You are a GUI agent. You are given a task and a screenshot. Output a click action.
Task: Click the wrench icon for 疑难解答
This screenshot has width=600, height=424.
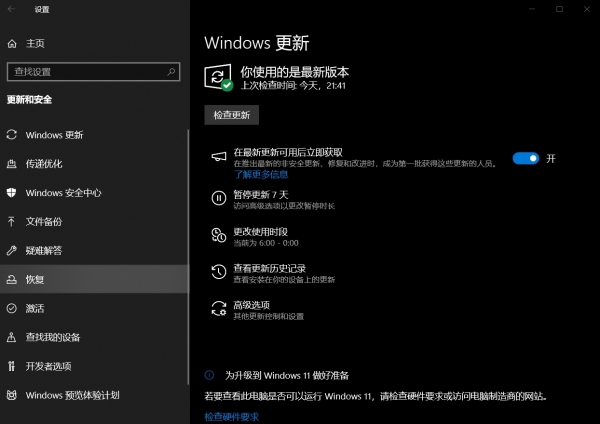coord(11,251)
